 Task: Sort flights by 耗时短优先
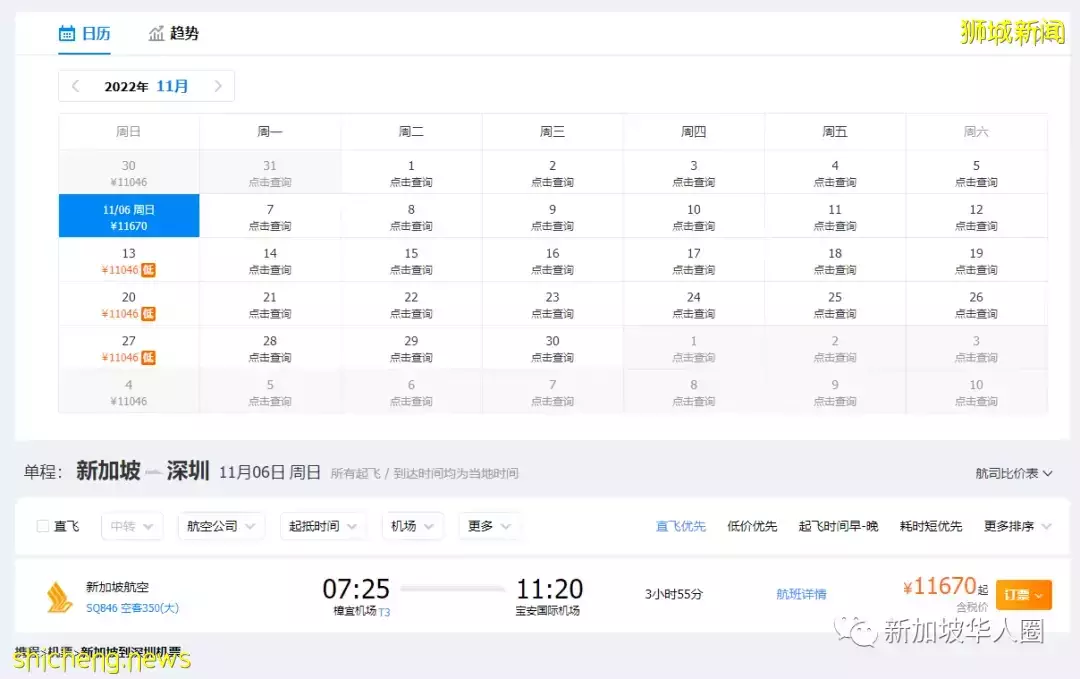(930, 526)
